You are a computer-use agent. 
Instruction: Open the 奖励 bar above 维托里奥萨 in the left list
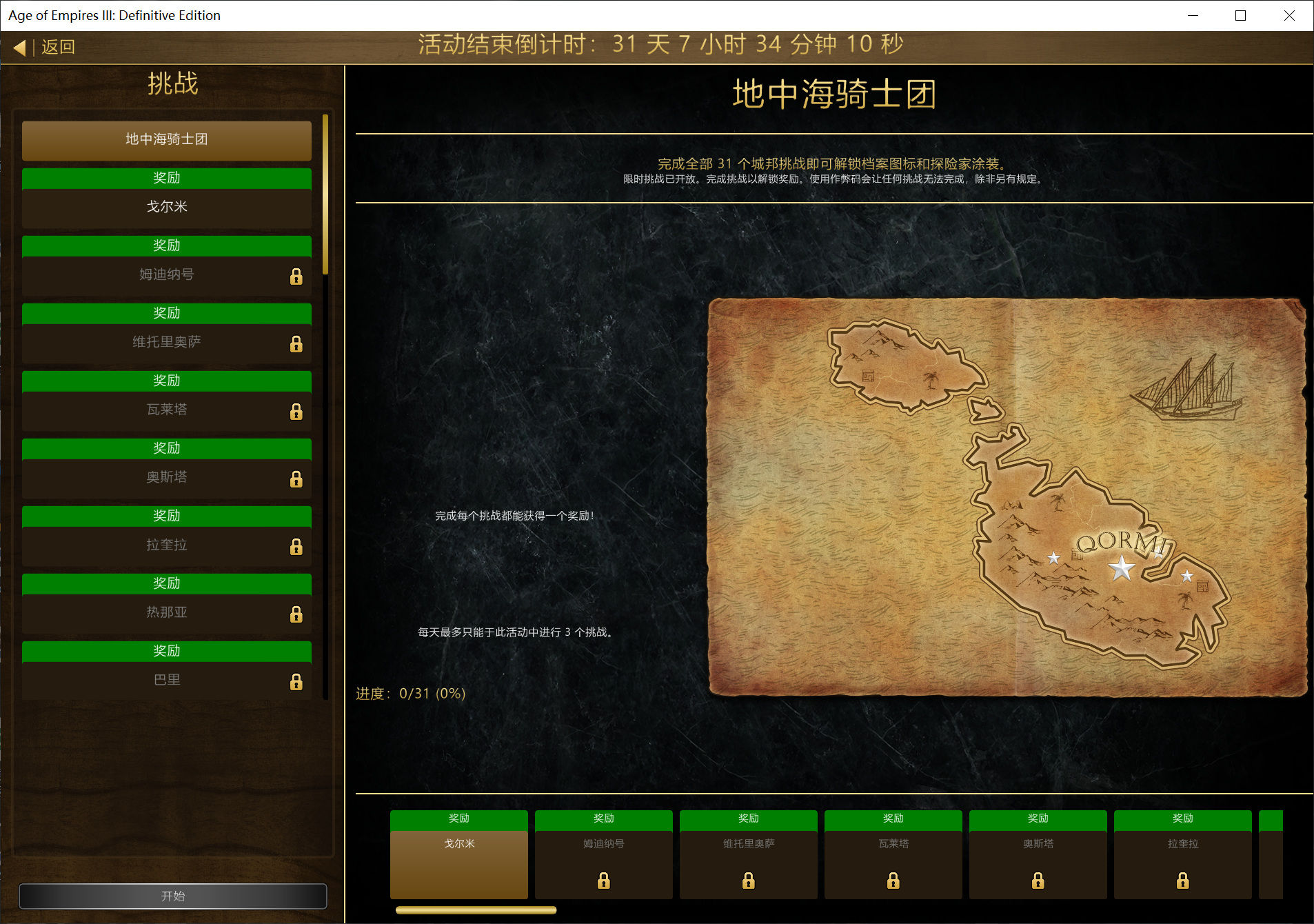tap(167, 314)
